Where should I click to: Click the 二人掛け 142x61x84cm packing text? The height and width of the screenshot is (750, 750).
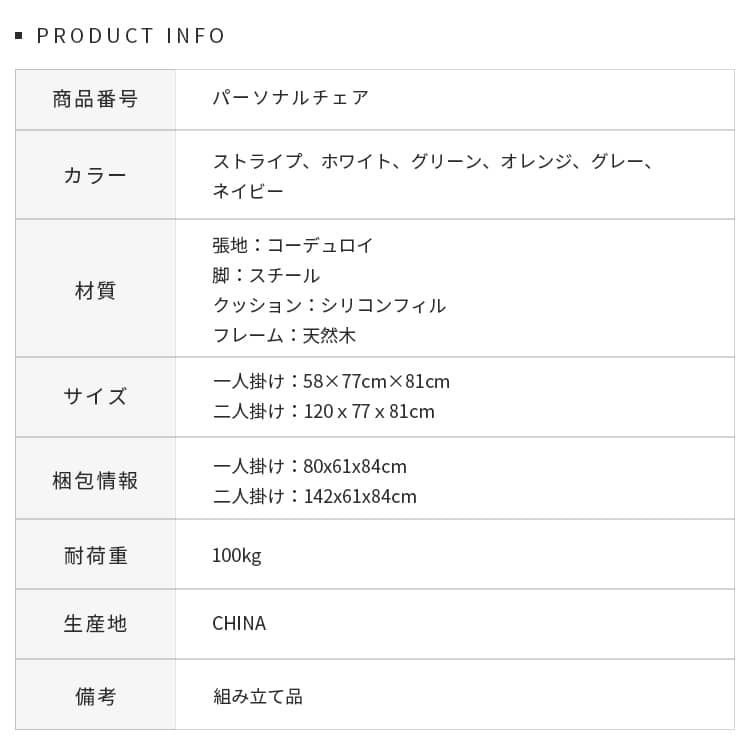(x=315, y=496)
